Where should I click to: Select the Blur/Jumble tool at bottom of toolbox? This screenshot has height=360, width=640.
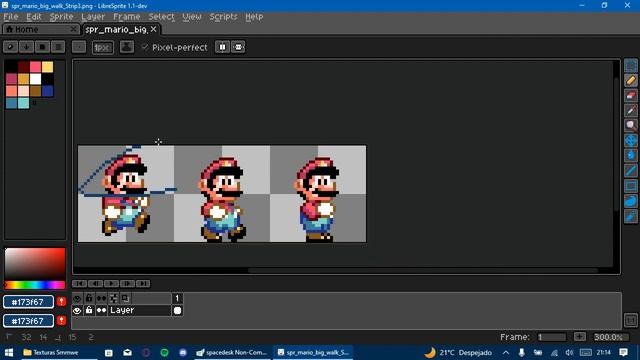631,216
